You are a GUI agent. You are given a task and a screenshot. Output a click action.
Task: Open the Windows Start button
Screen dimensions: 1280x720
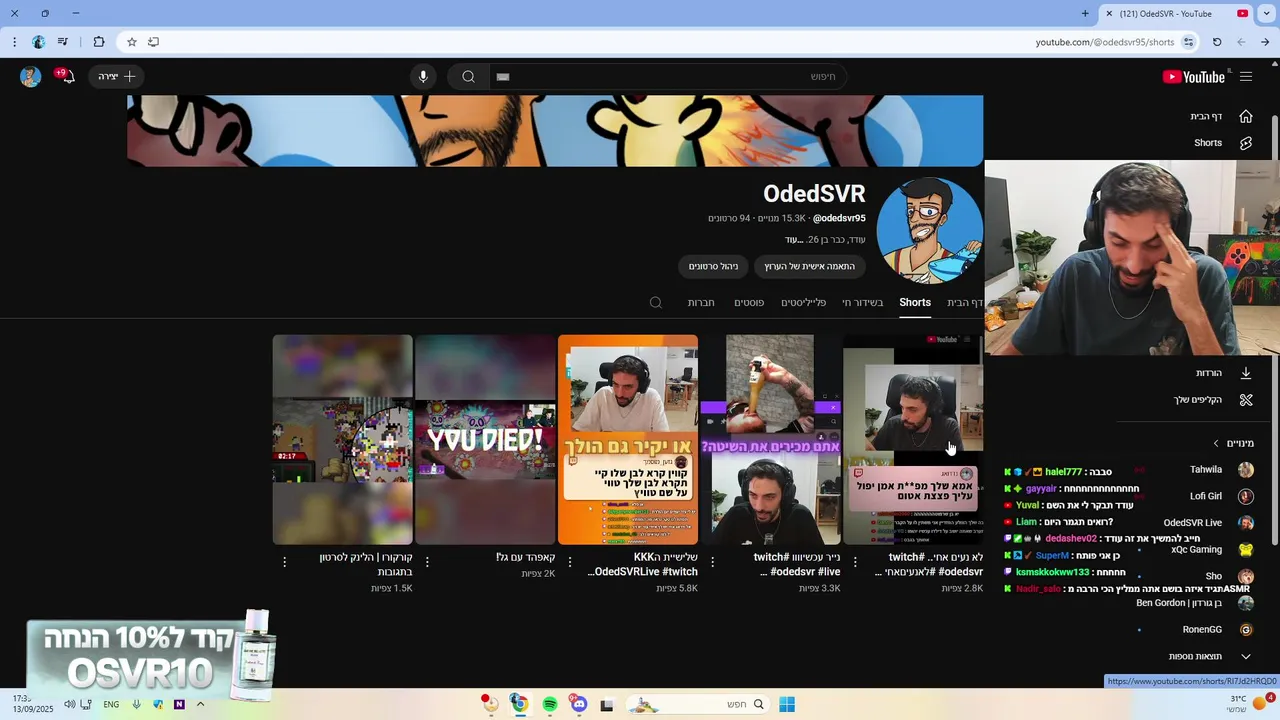tap(787, 704)
